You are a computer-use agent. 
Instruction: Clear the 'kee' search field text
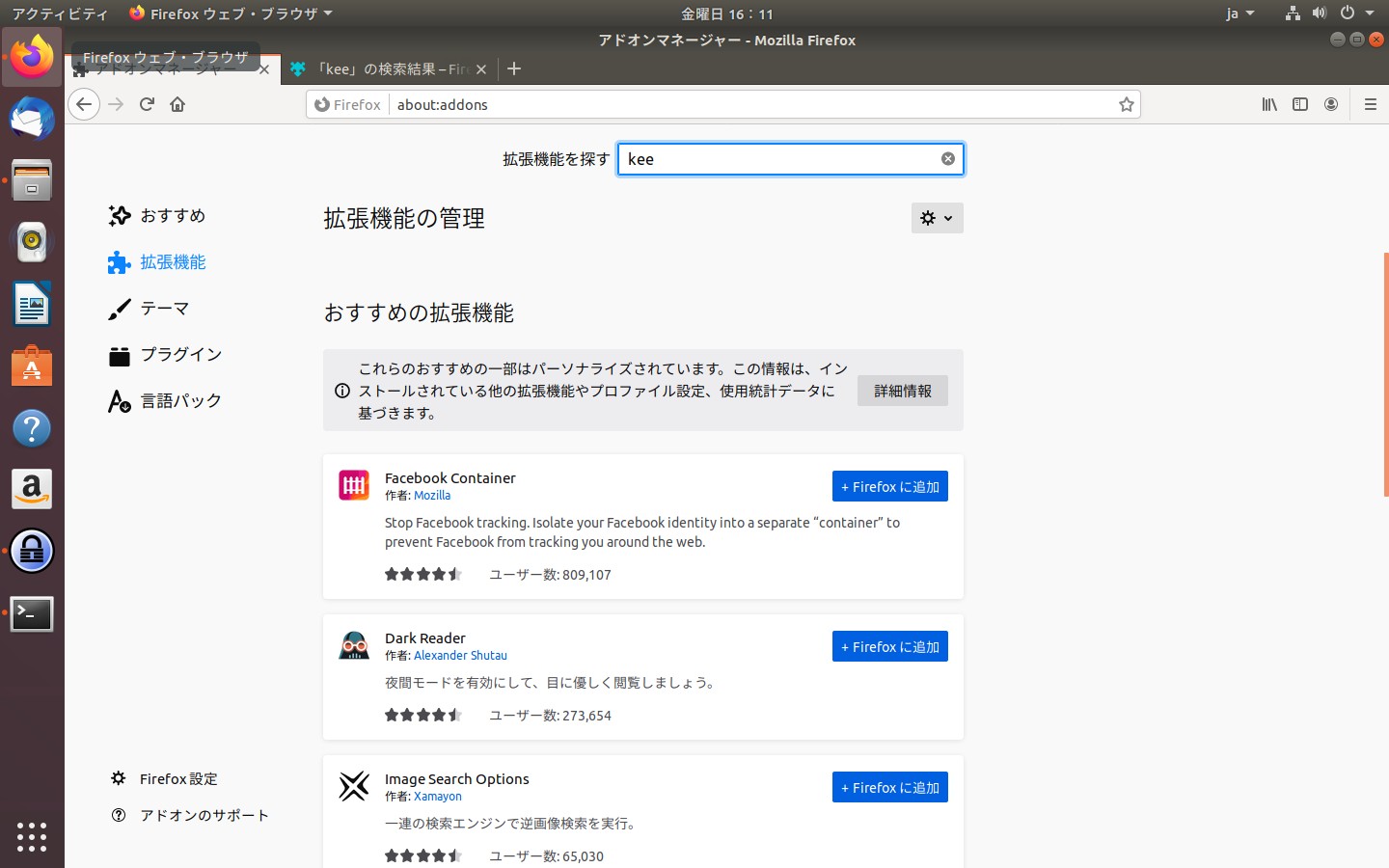pyautogui.click(x=948, y=159)
